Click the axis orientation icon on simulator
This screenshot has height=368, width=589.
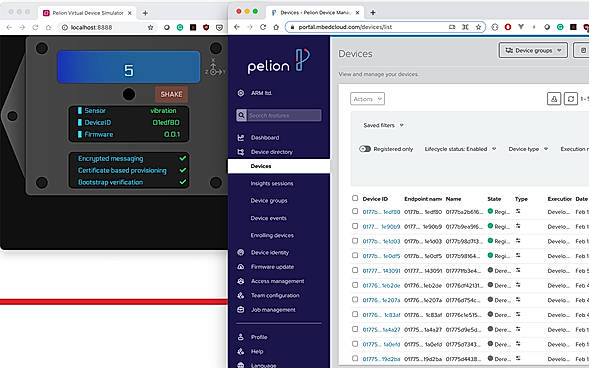coord(214,68)
